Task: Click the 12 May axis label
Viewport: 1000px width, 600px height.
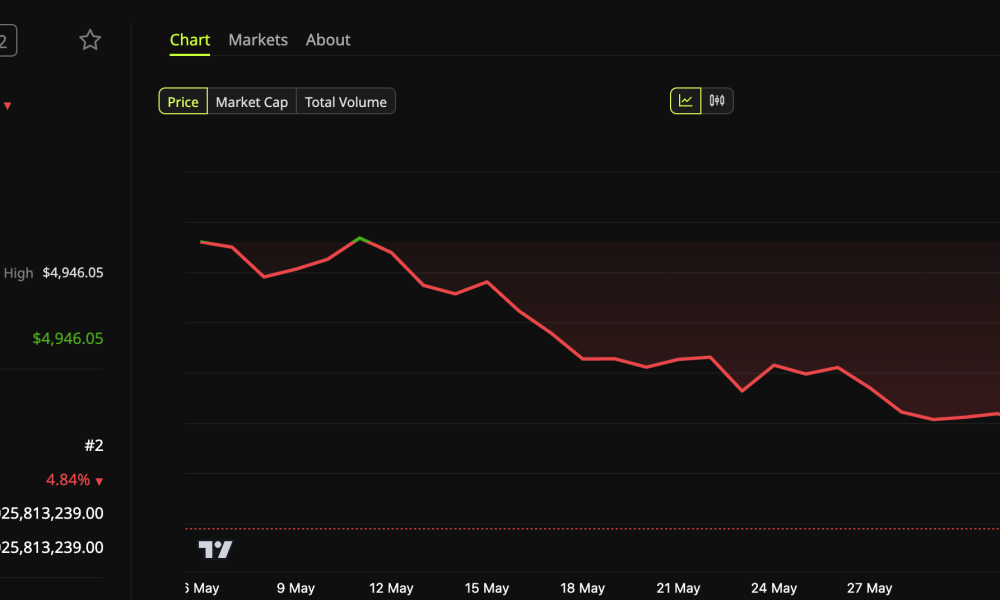Action: point(391,588)
